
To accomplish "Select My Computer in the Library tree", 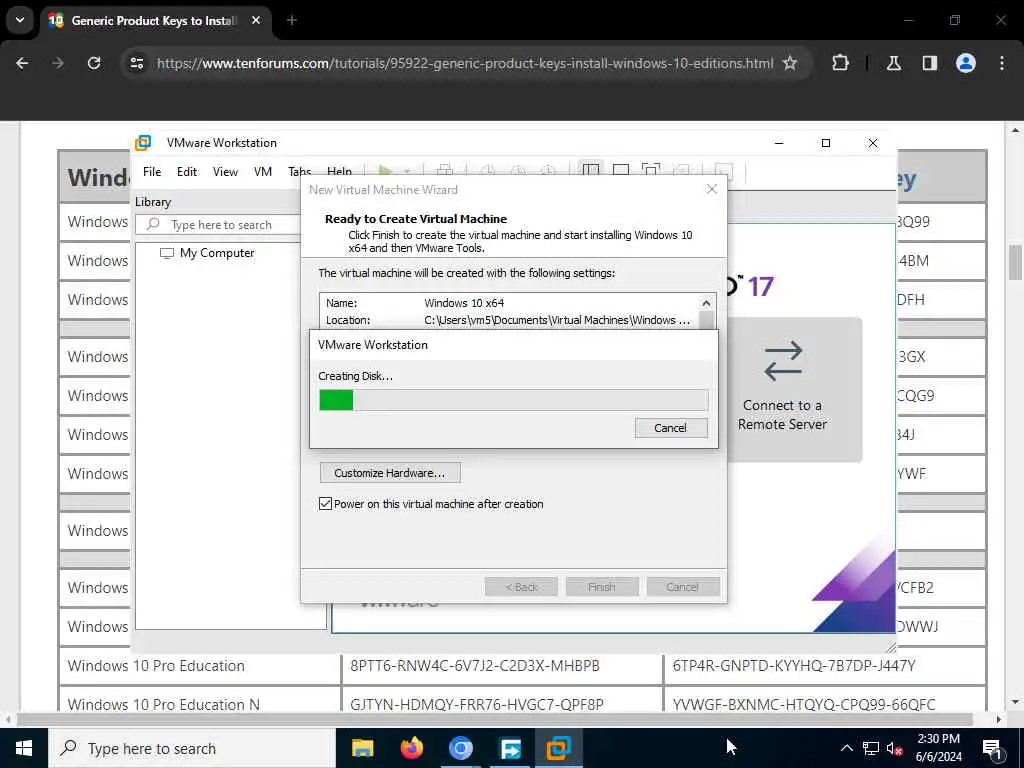I will point(217,253).
